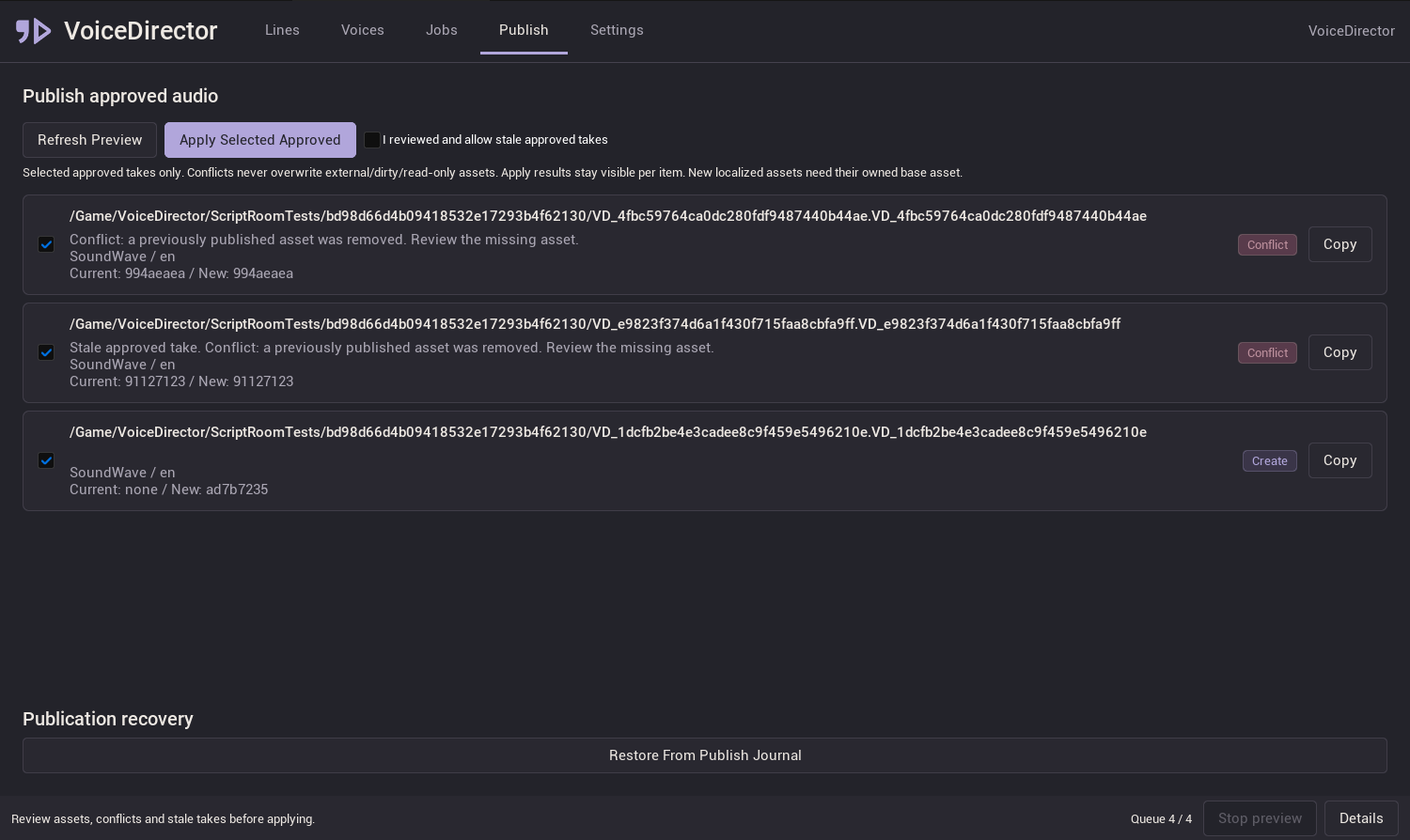Viewport: 1410px width, 840px height.
Task: Click the "Selected approved takes only" help text
Action: click(493, 173)
